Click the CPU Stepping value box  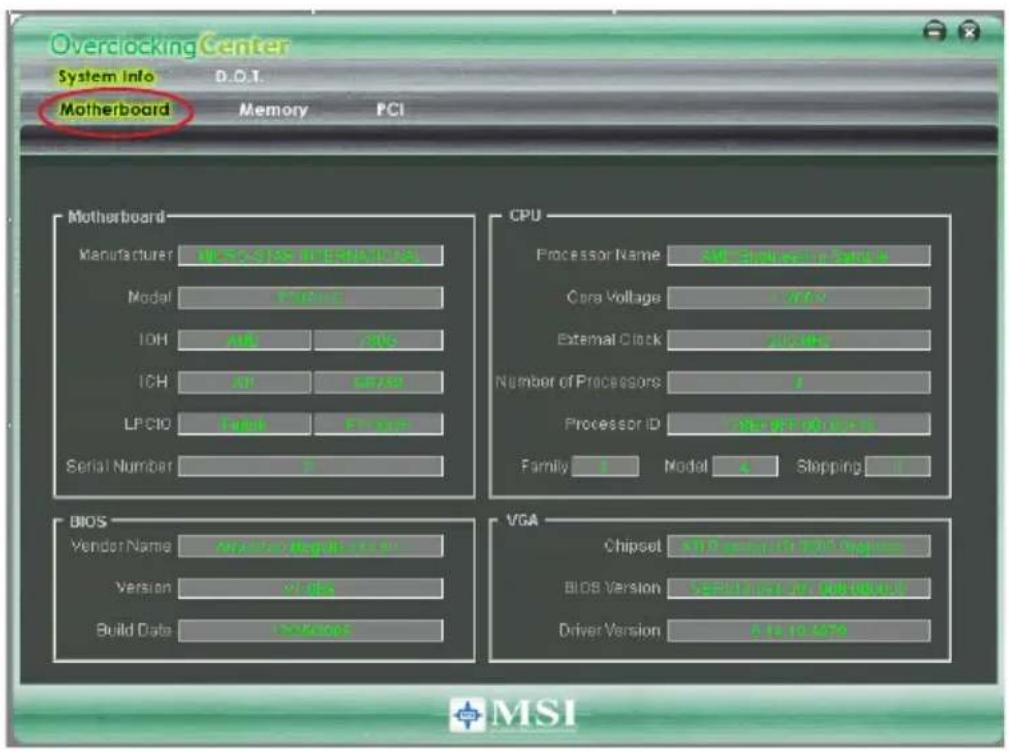(898, 467)
